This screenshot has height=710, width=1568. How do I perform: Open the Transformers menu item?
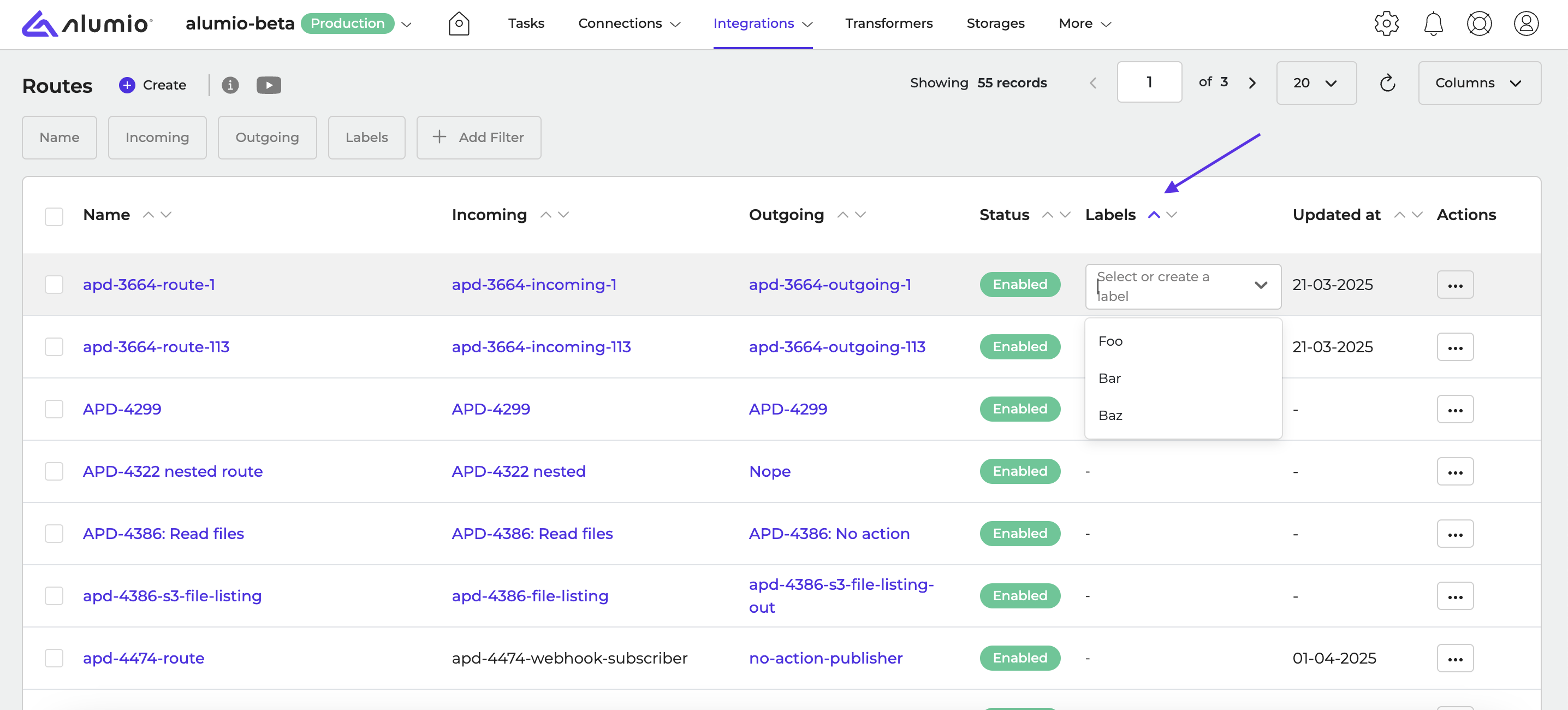(x=888, y=23)
